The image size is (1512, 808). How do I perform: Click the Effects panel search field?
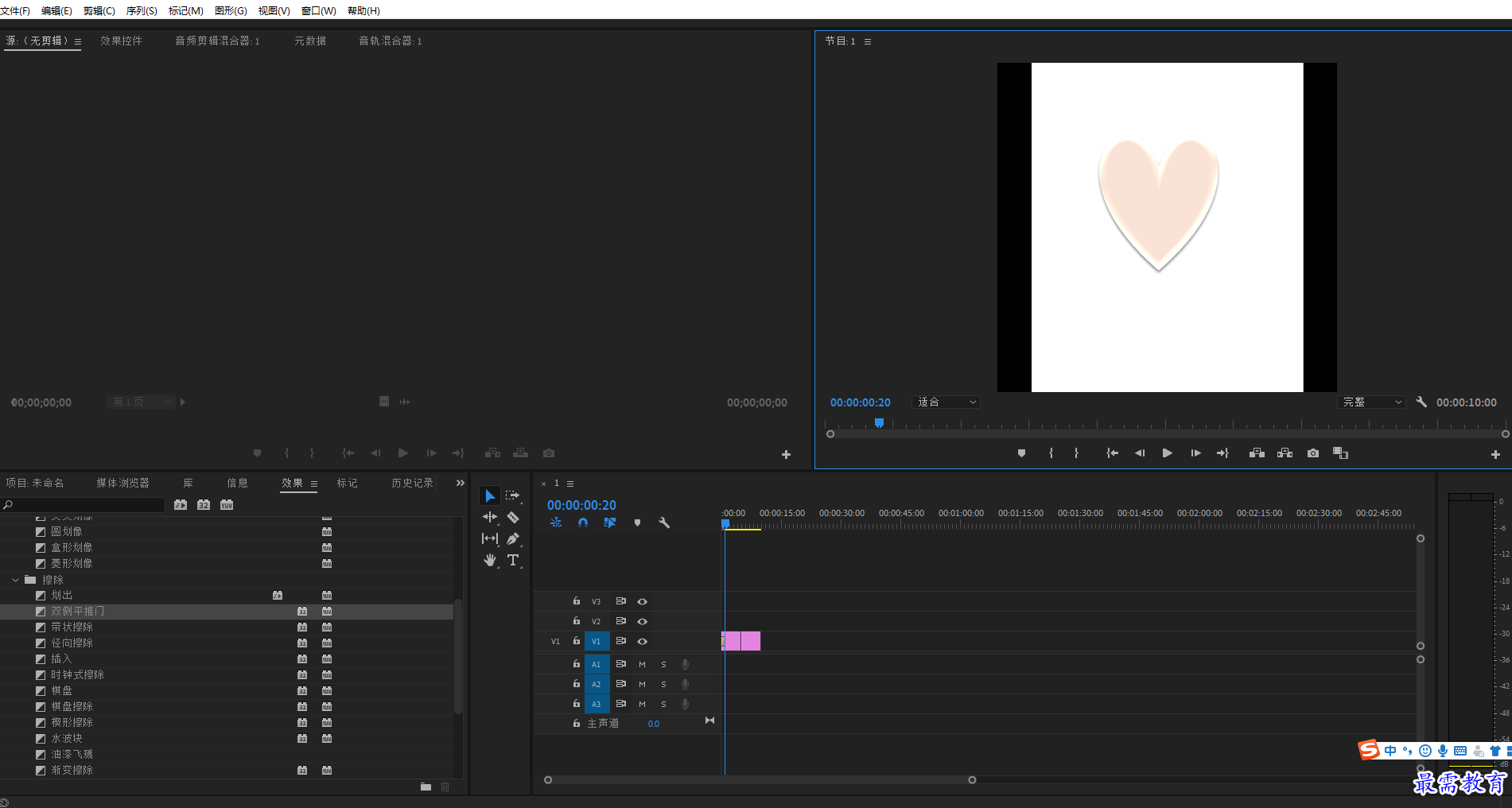84,505
